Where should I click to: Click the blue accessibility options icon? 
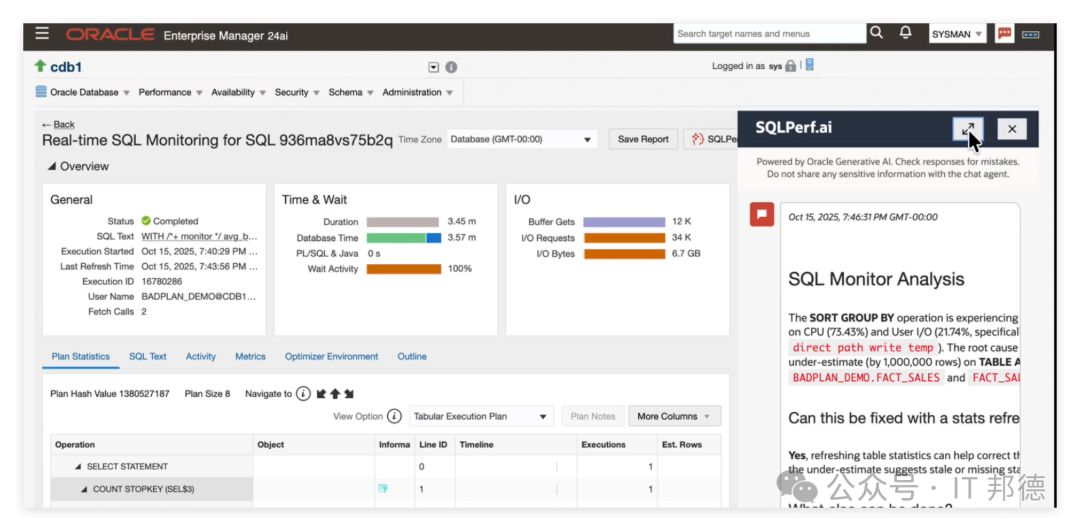click(1030, 34)
